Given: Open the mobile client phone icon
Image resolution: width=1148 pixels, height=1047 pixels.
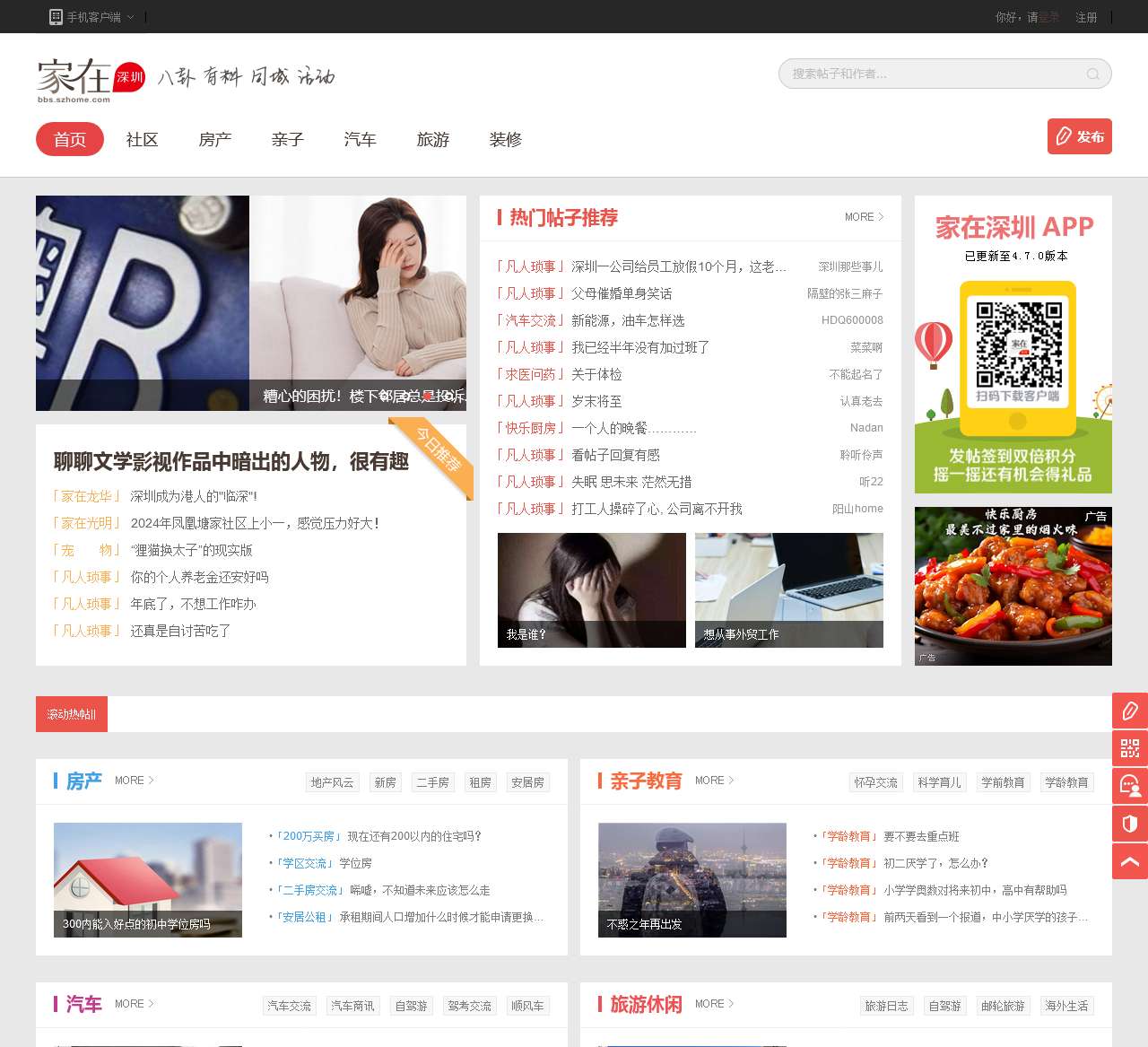Looking at the screenshot, I should tap(56, 17).
